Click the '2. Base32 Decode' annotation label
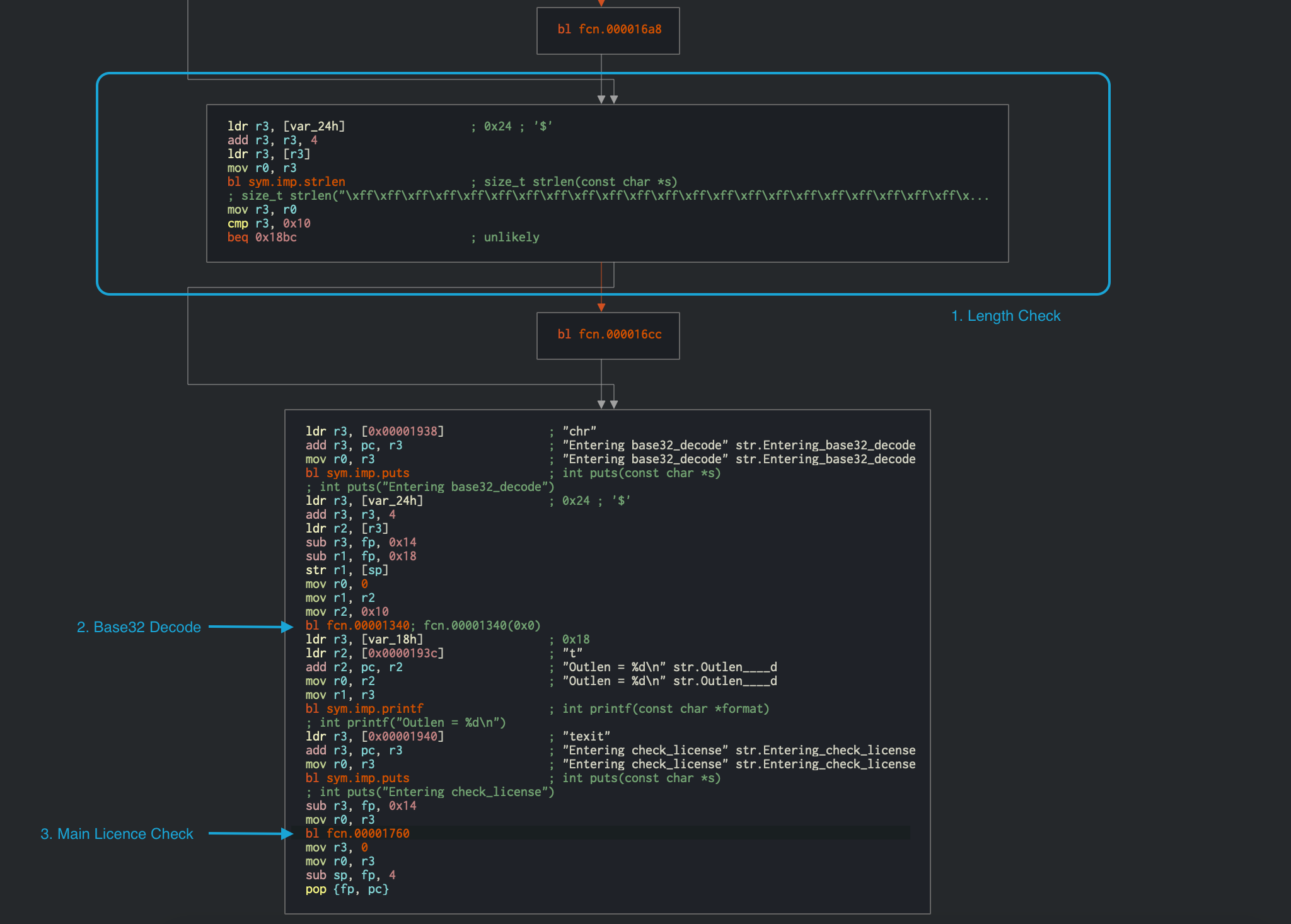The image size is (1291, 924). pos(139,627)
